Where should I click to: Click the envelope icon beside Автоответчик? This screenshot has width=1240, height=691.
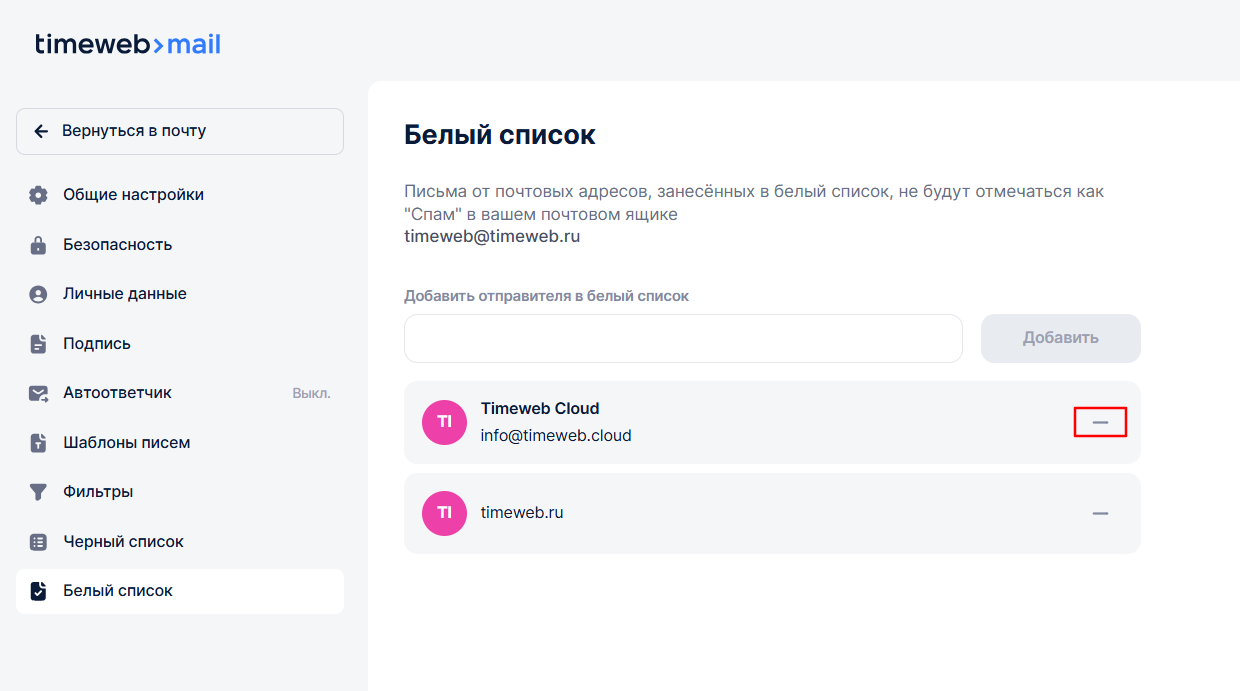click(38, 393)
